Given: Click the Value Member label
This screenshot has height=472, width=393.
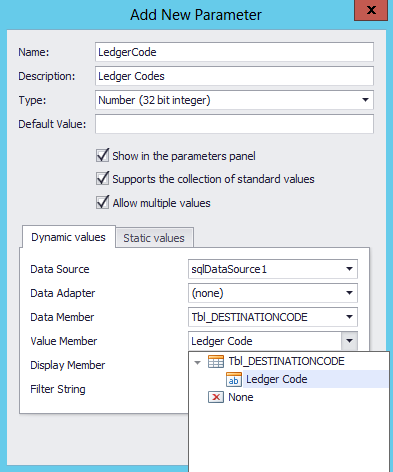Looking at the screenshot, I should (x=64, y=341).
